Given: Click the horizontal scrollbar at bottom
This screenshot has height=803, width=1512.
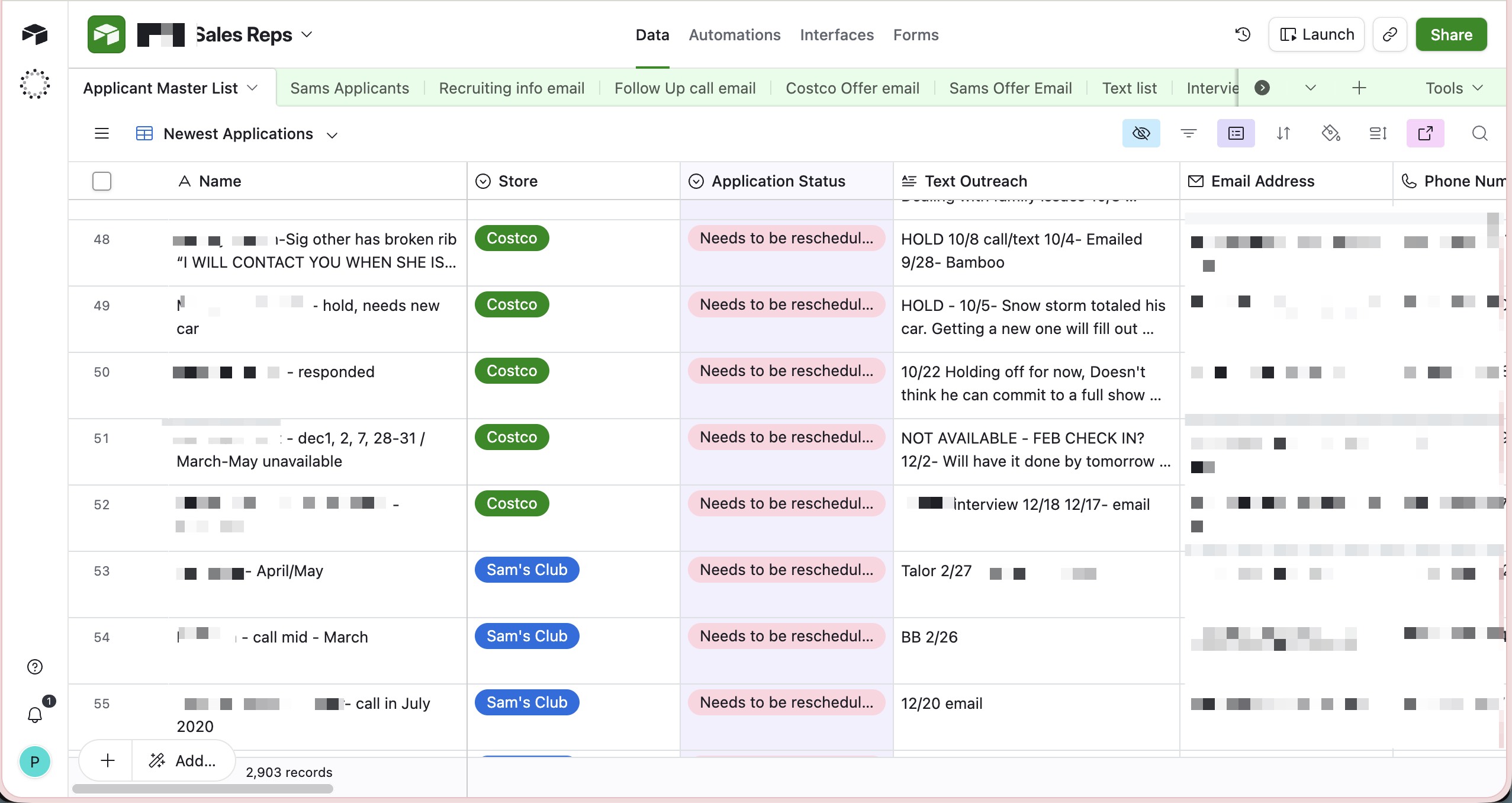Looking at the screenshot, I should click(x=202, y=789).
